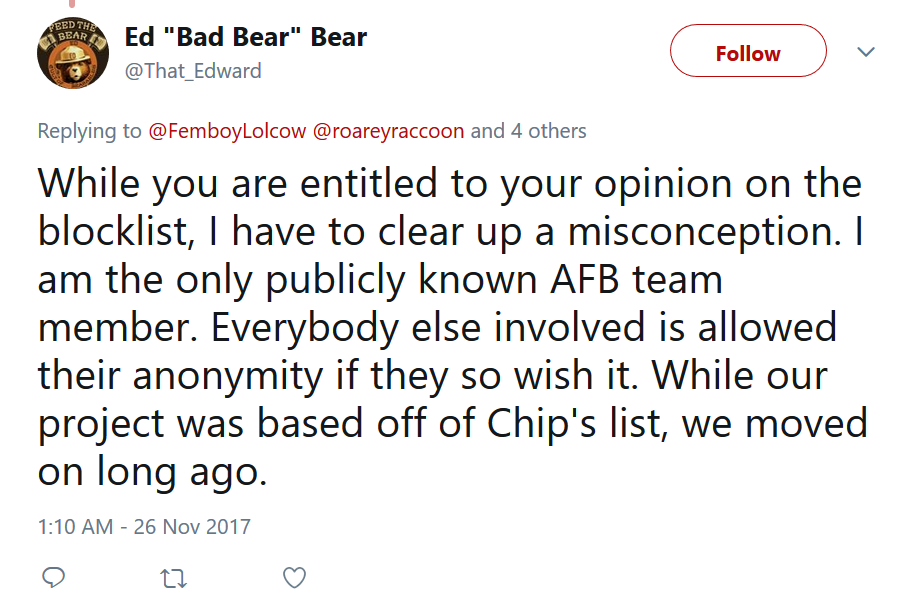Open the 1:10 AM timestamp permalink

(x=75, y=526)
